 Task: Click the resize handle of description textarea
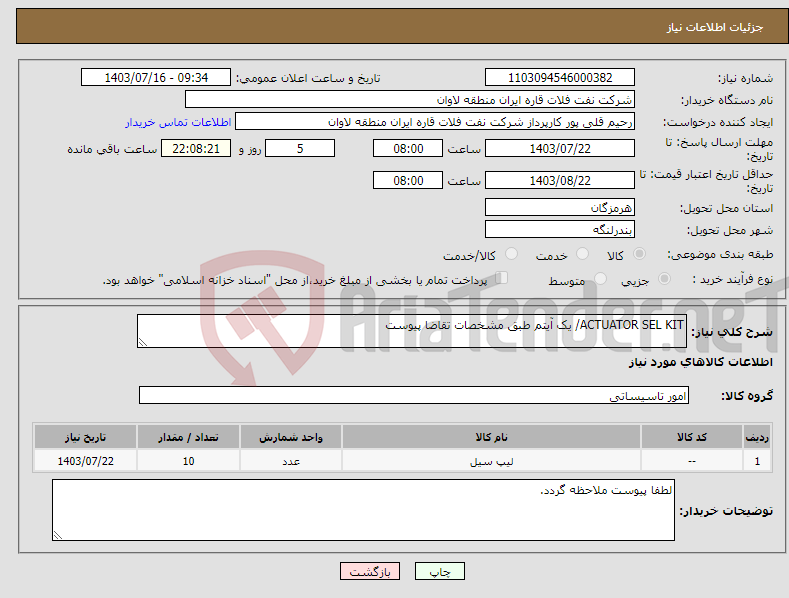click(x=143, y=342)
